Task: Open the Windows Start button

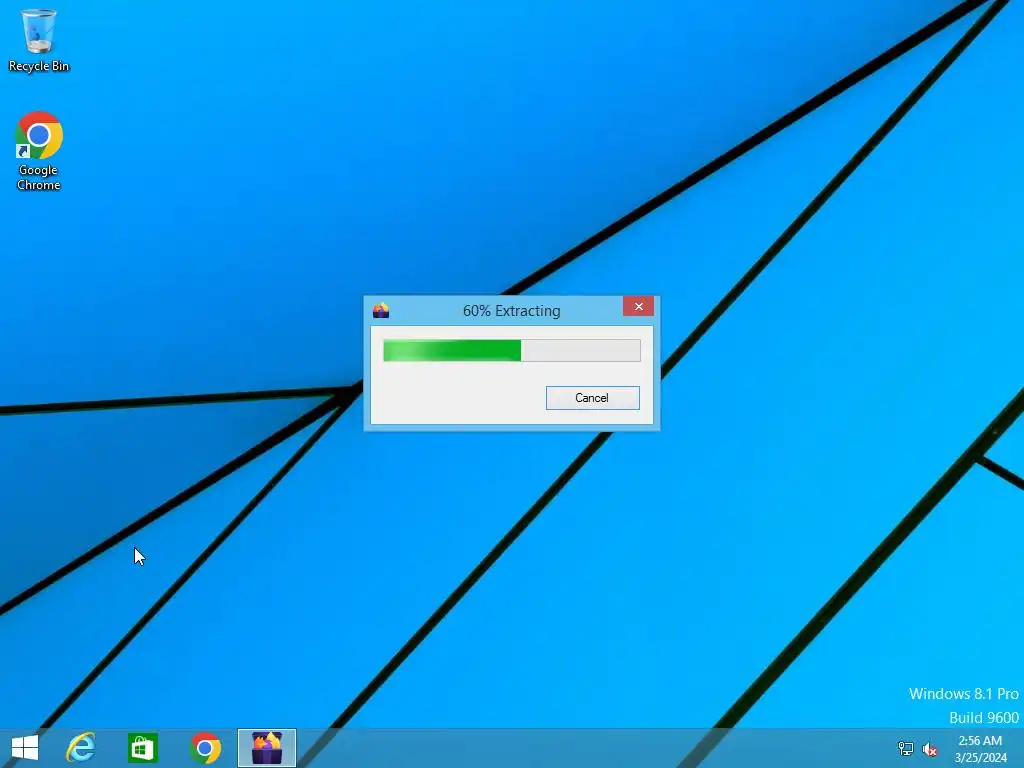Action: (x=25, y=748)
